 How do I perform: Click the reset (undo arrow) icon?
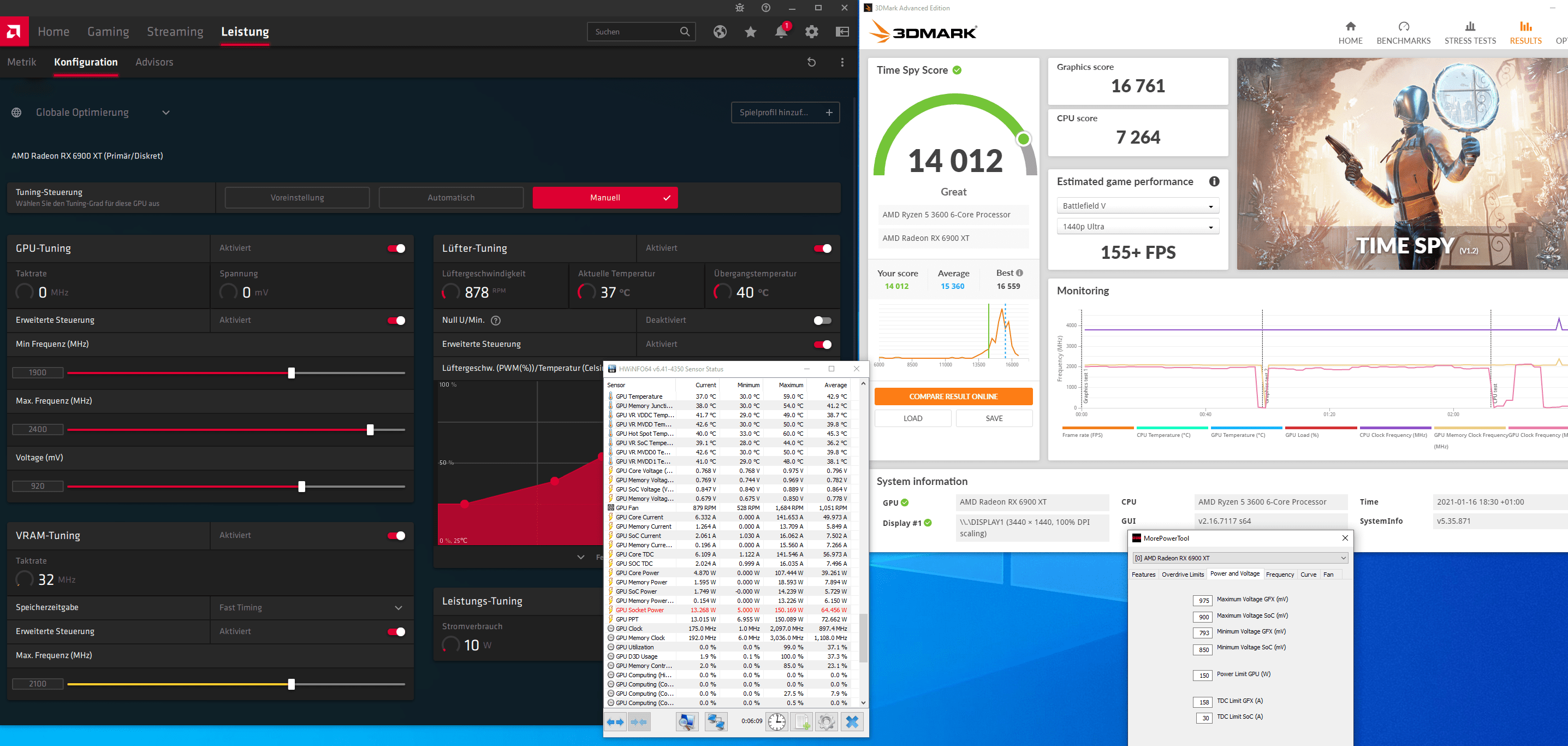point(811,62)
